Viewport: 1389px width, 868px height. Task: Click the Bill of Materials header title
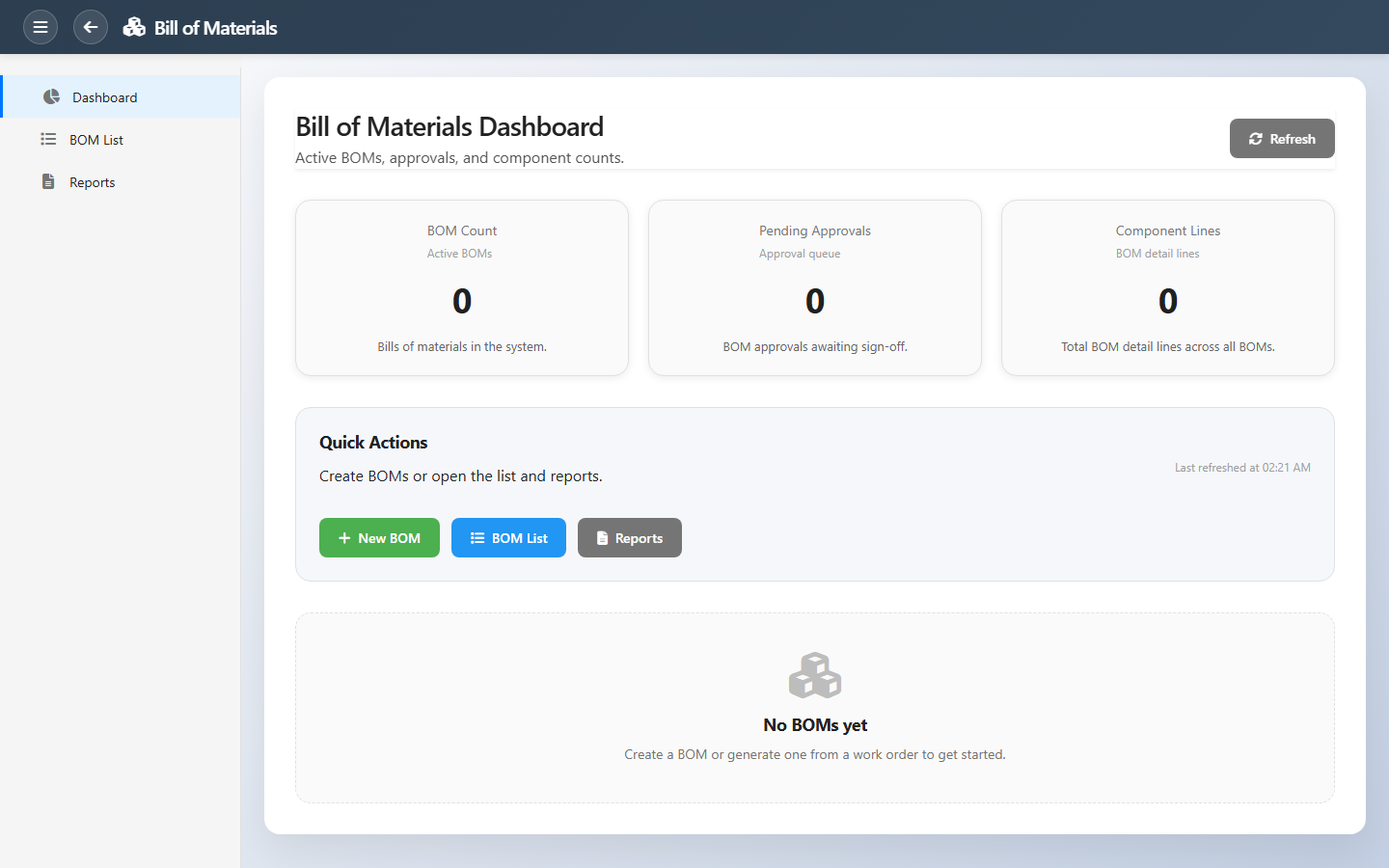(x=216, y=28)
